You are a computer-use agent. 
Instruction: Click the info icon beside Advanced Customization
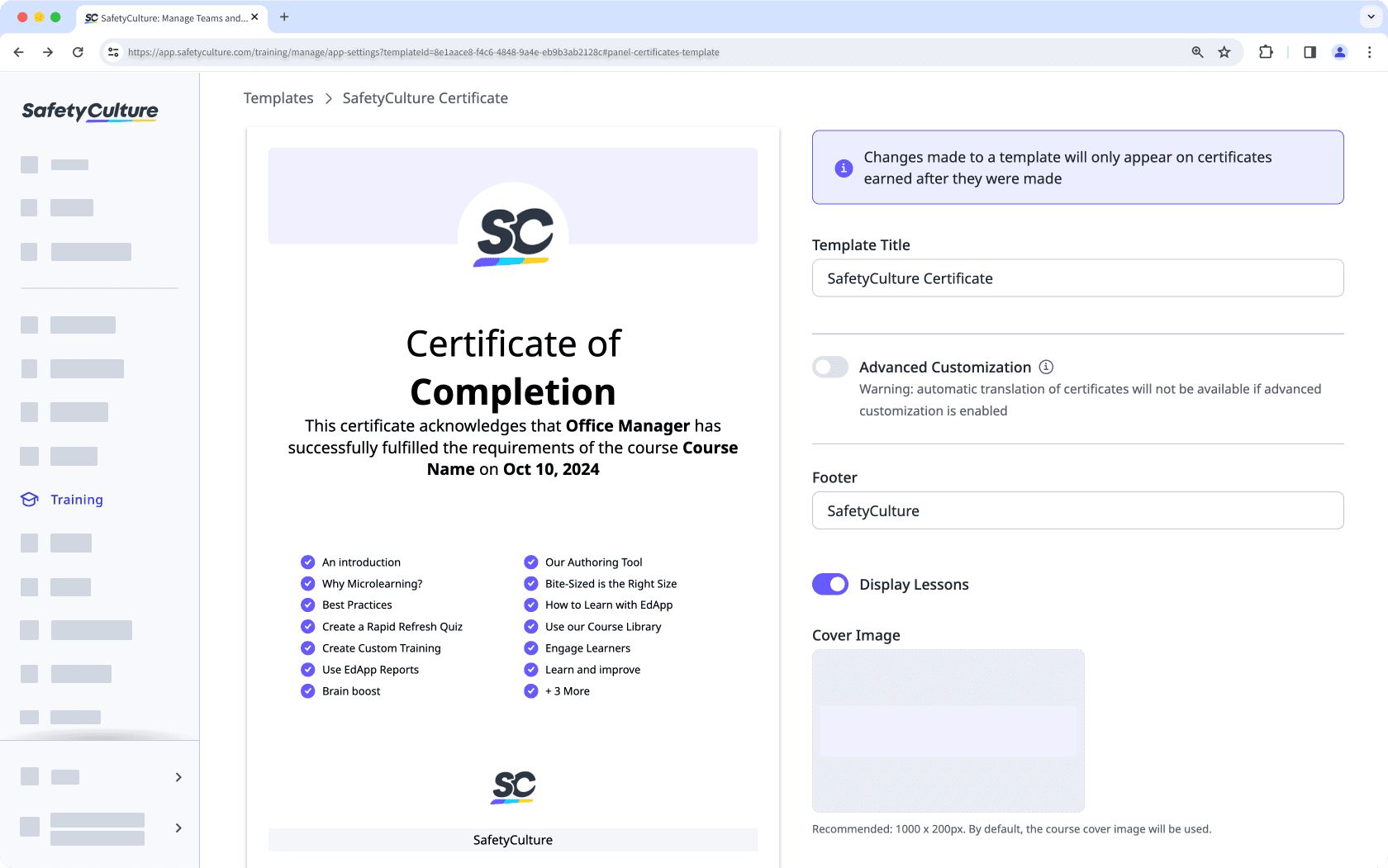[x=1047, y=367]
